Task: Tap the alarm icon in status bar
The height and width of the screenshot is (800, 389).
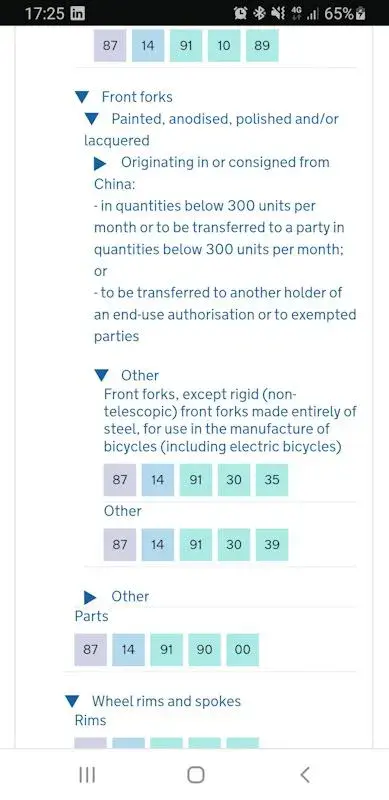Action: point(240,14)
